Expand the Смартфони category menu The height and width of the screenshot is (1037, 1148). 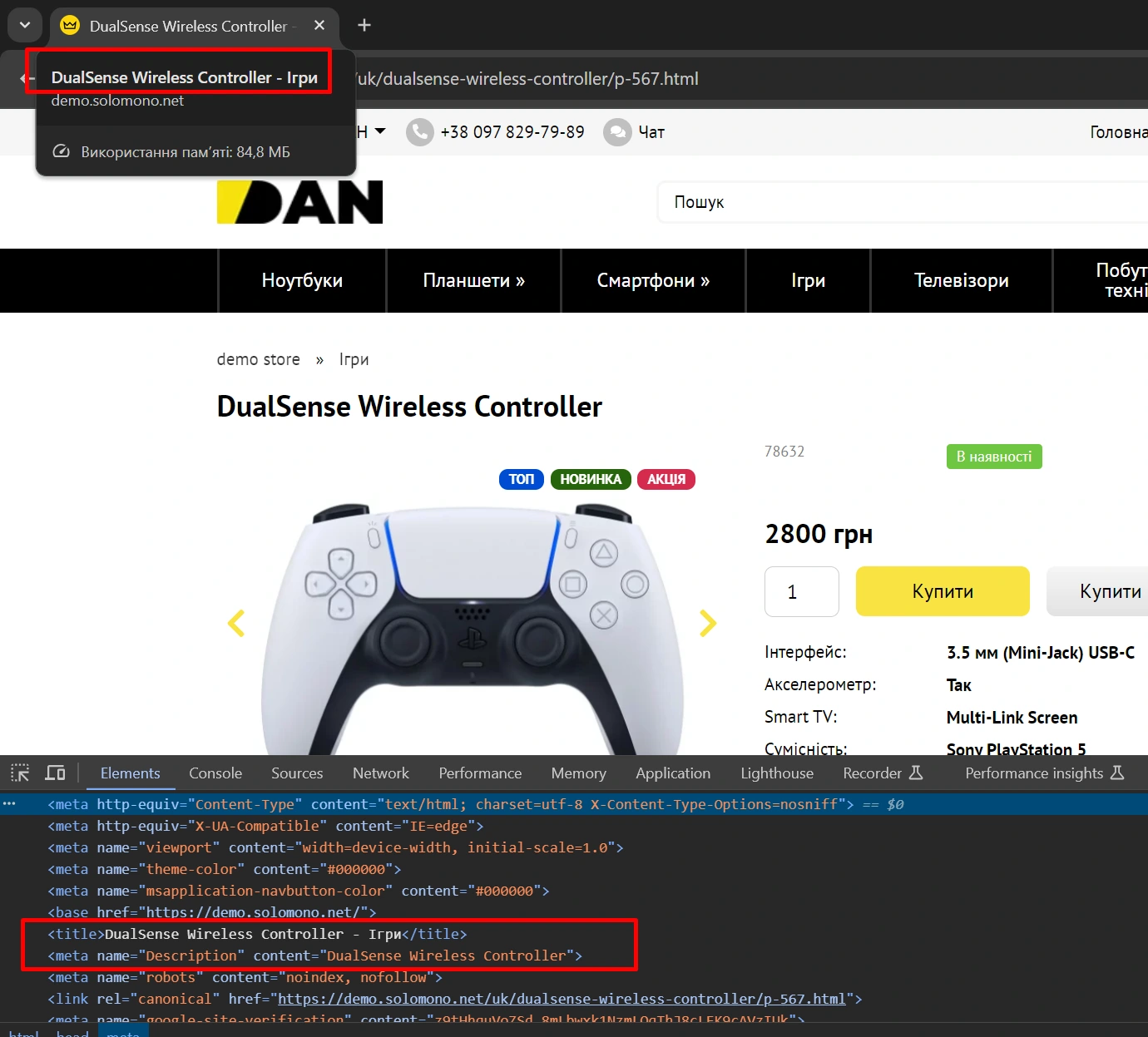653,281
